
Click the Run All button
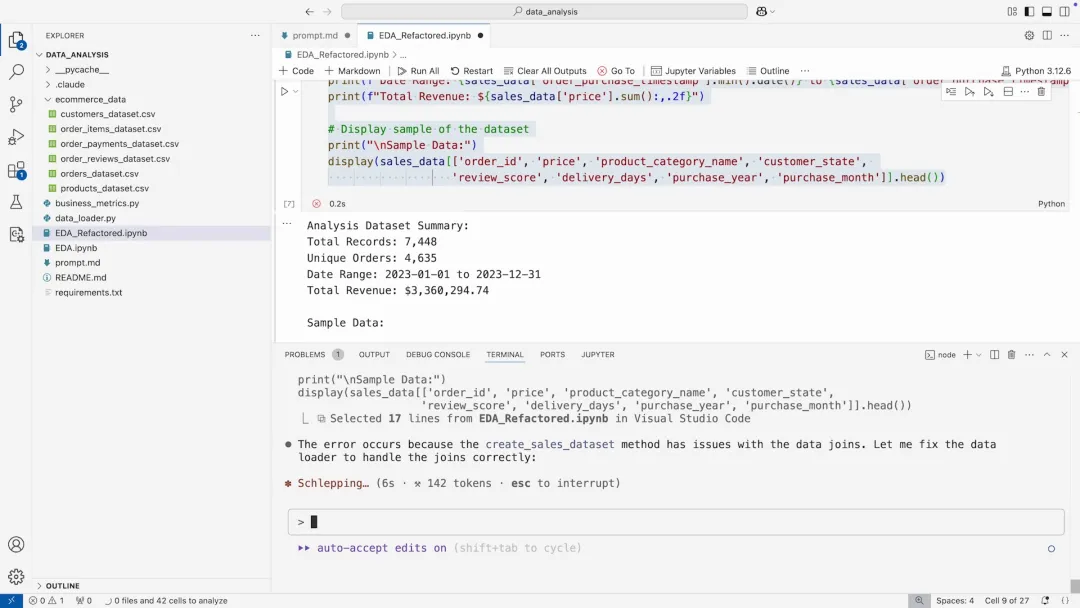point(418,71)
